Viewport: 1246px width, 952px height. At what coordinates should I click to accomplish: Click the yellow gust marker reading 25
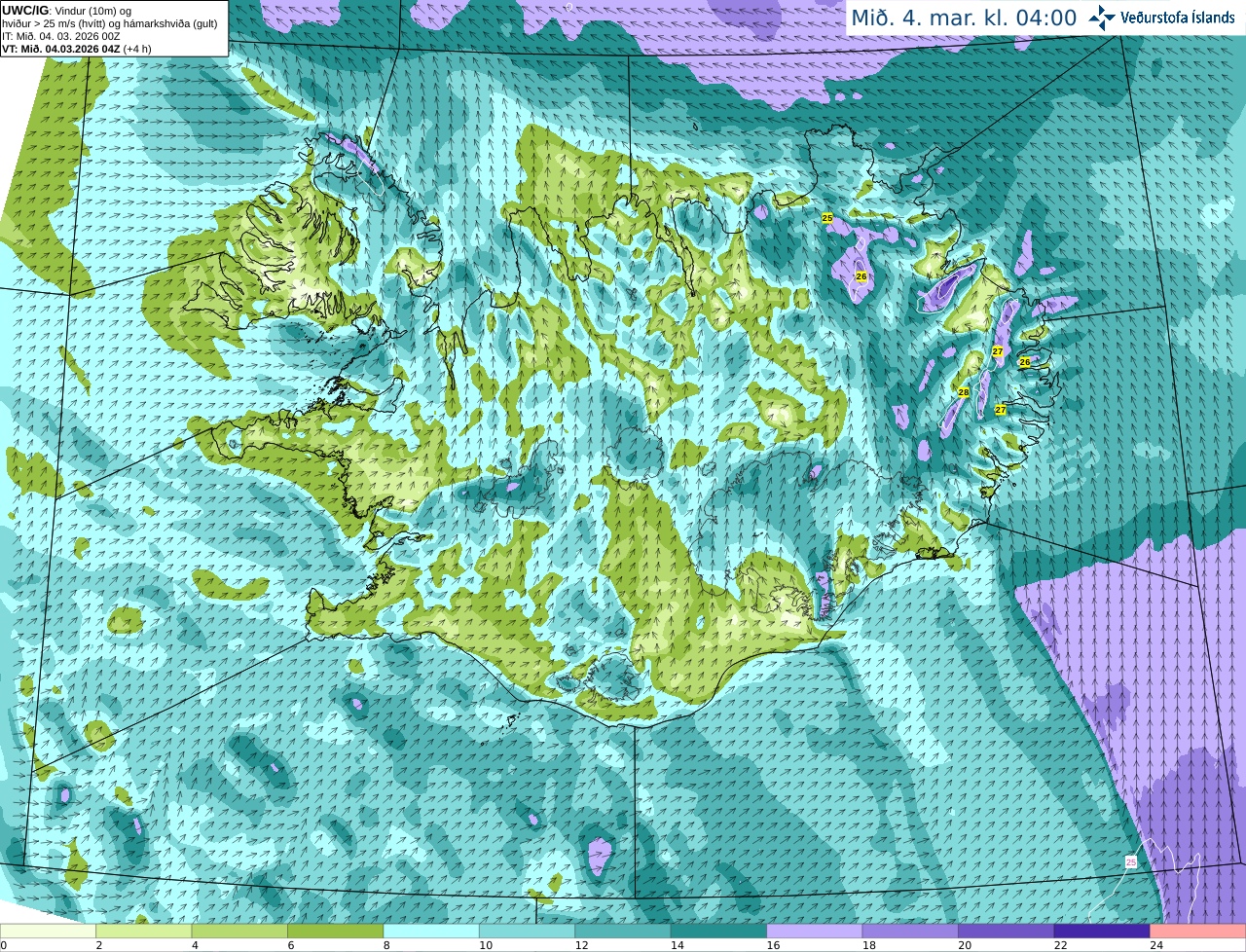pos(827,218)
